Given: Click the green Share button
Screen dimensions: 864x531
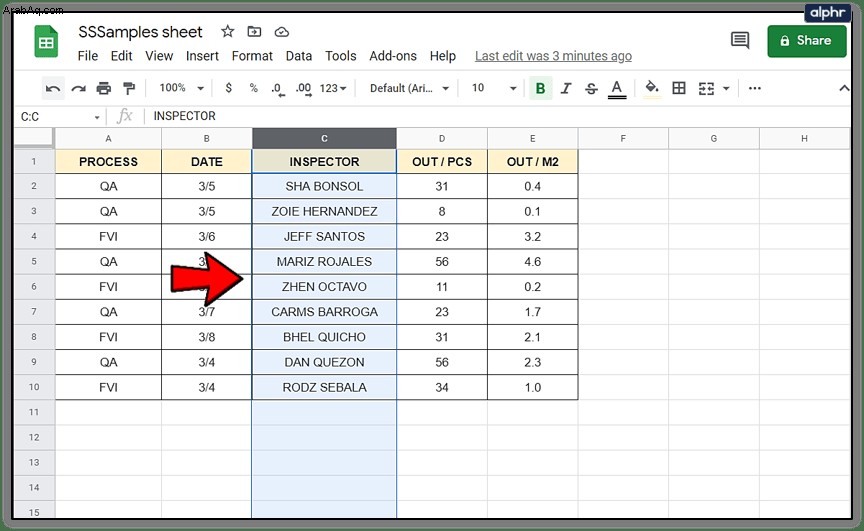Looking at the screenshot, I should (x=807, y=41).
